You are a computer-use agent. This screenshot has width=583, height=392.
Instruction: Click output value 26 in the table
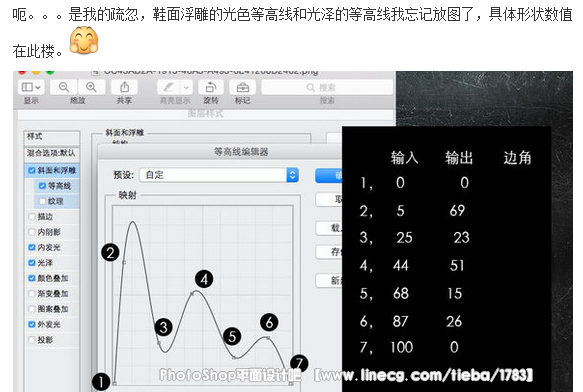[454, 321]
